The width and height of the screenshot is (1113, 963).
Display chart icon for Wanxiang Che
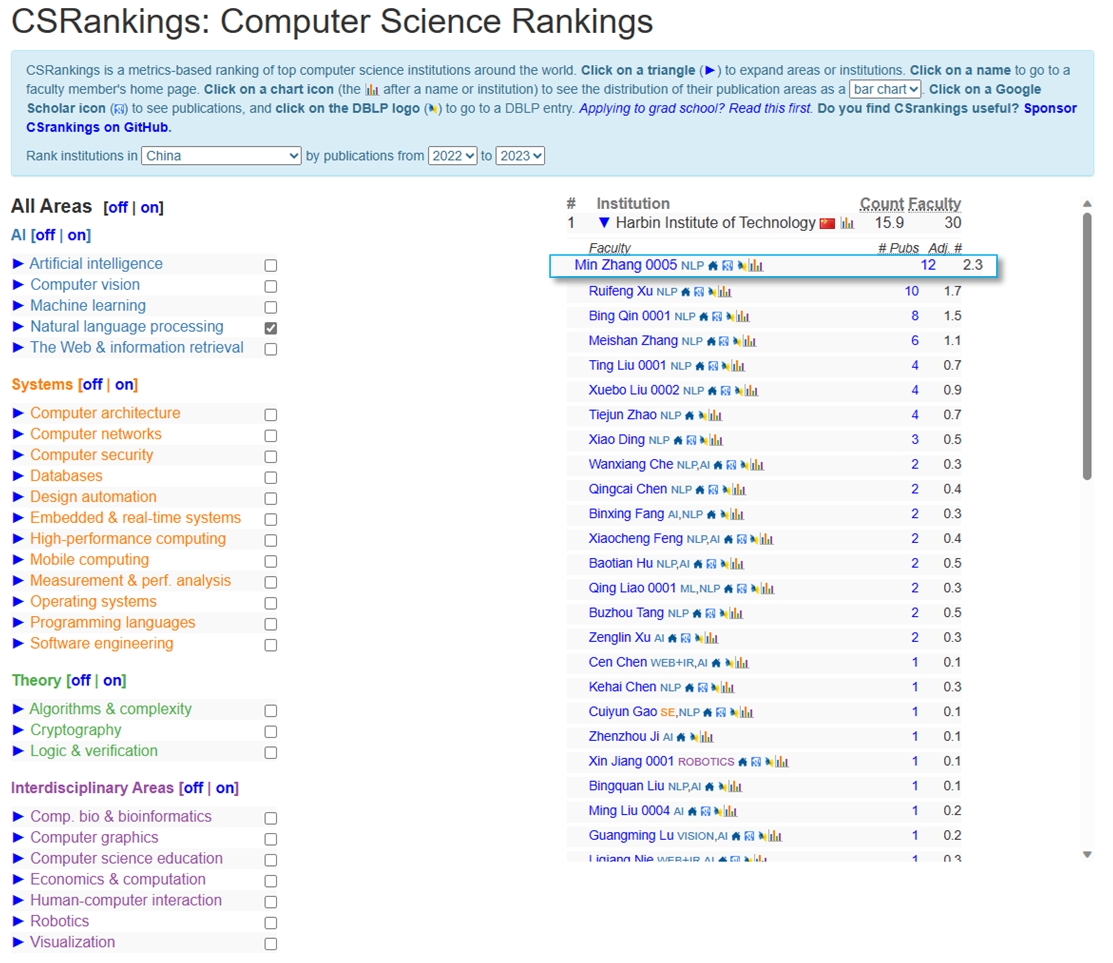coord(757,466)
